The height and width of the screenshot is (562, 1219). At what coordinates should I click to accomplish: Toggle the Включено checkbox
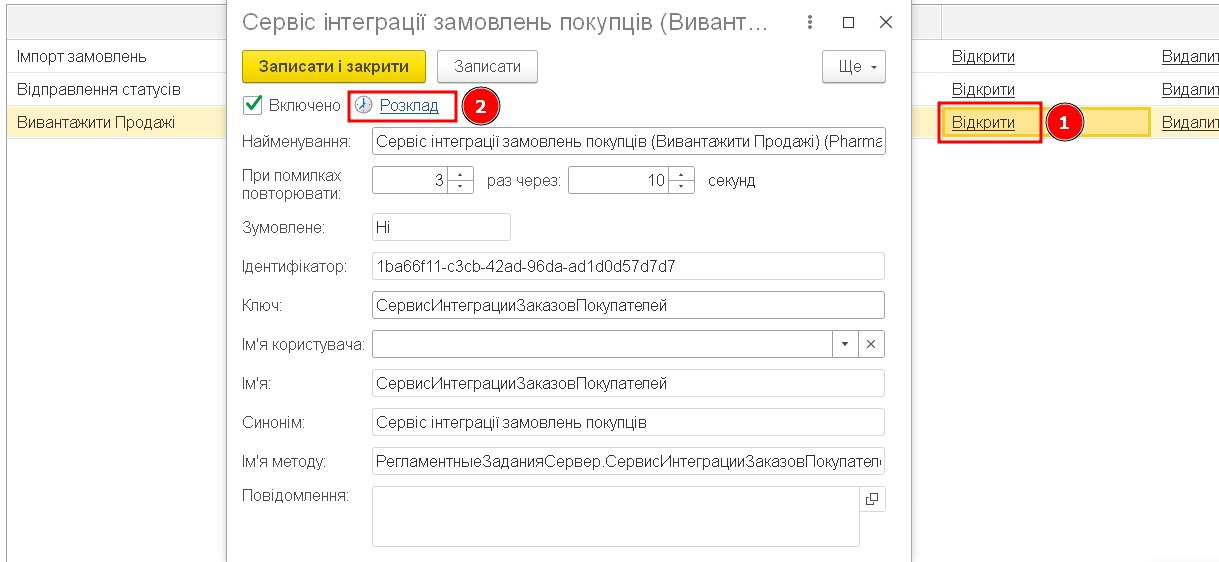[x=253, y=104]
